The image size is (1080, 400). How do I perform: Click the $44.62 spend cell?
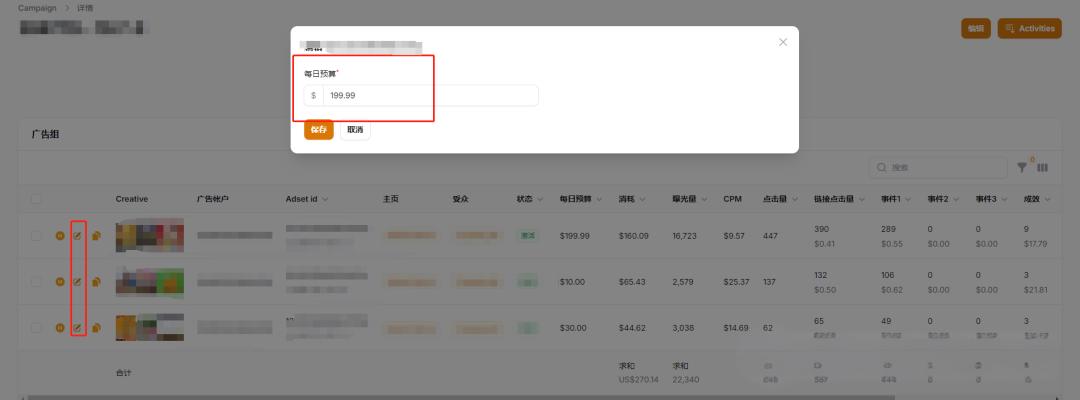632,328
